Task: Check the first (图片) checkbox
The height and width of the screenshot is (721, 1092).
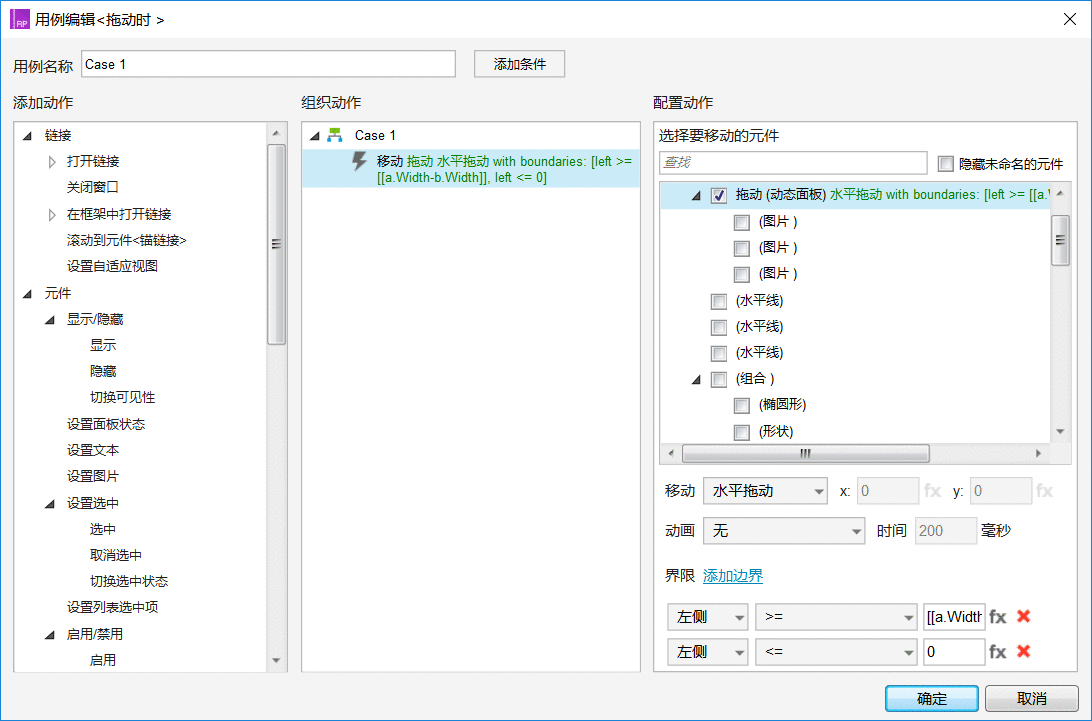Action: coord(742,222)
